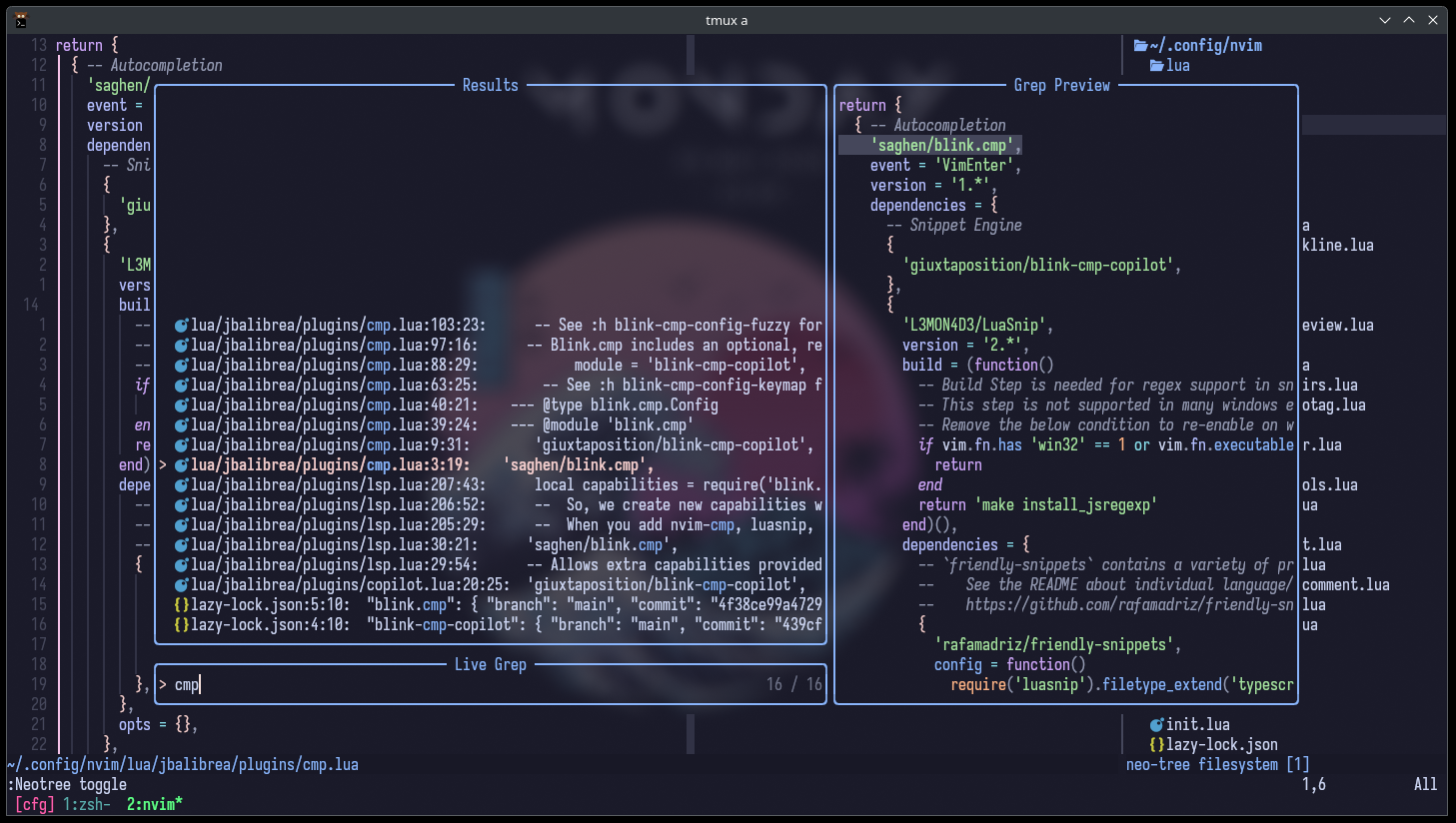The image size is (1456, 823).
Task: Select highlighted result path lua/jbalibrea/plugins/cmp.lua:3:19
Action: pos(330,465)
